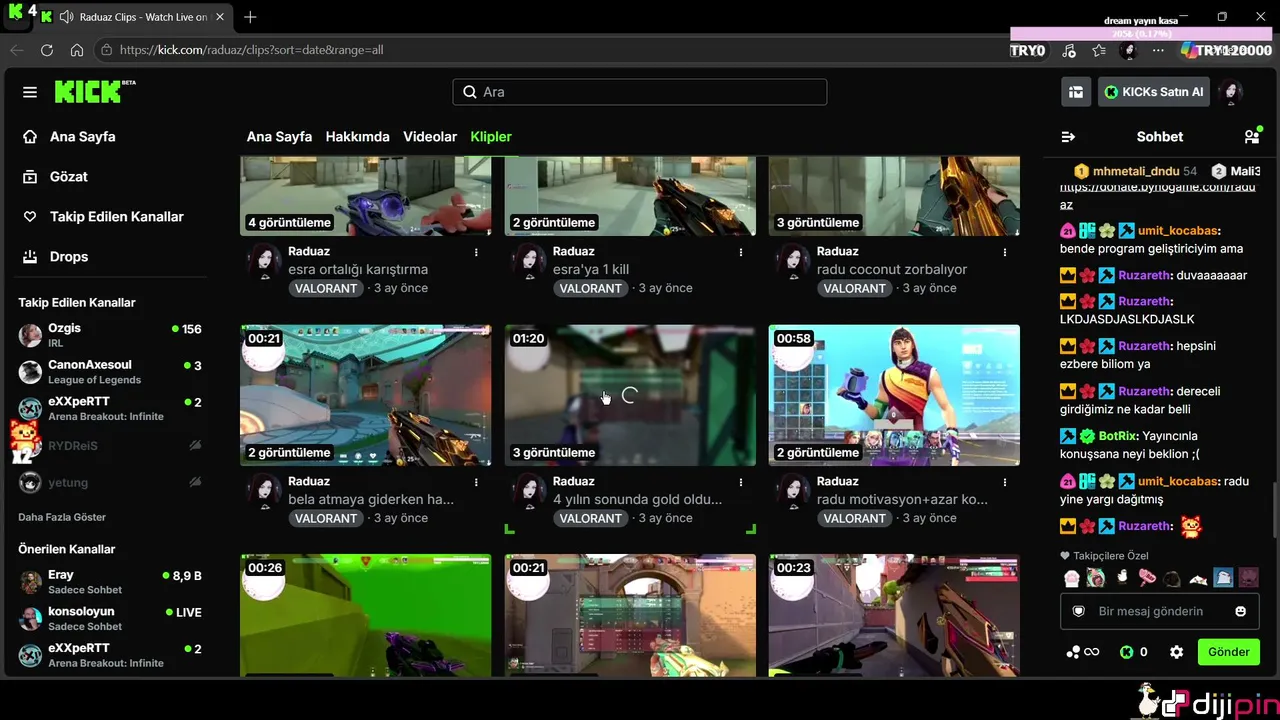Open the profile avatar in Kick header
Screen dimensions: 1280x720
tap(1232, 92)
